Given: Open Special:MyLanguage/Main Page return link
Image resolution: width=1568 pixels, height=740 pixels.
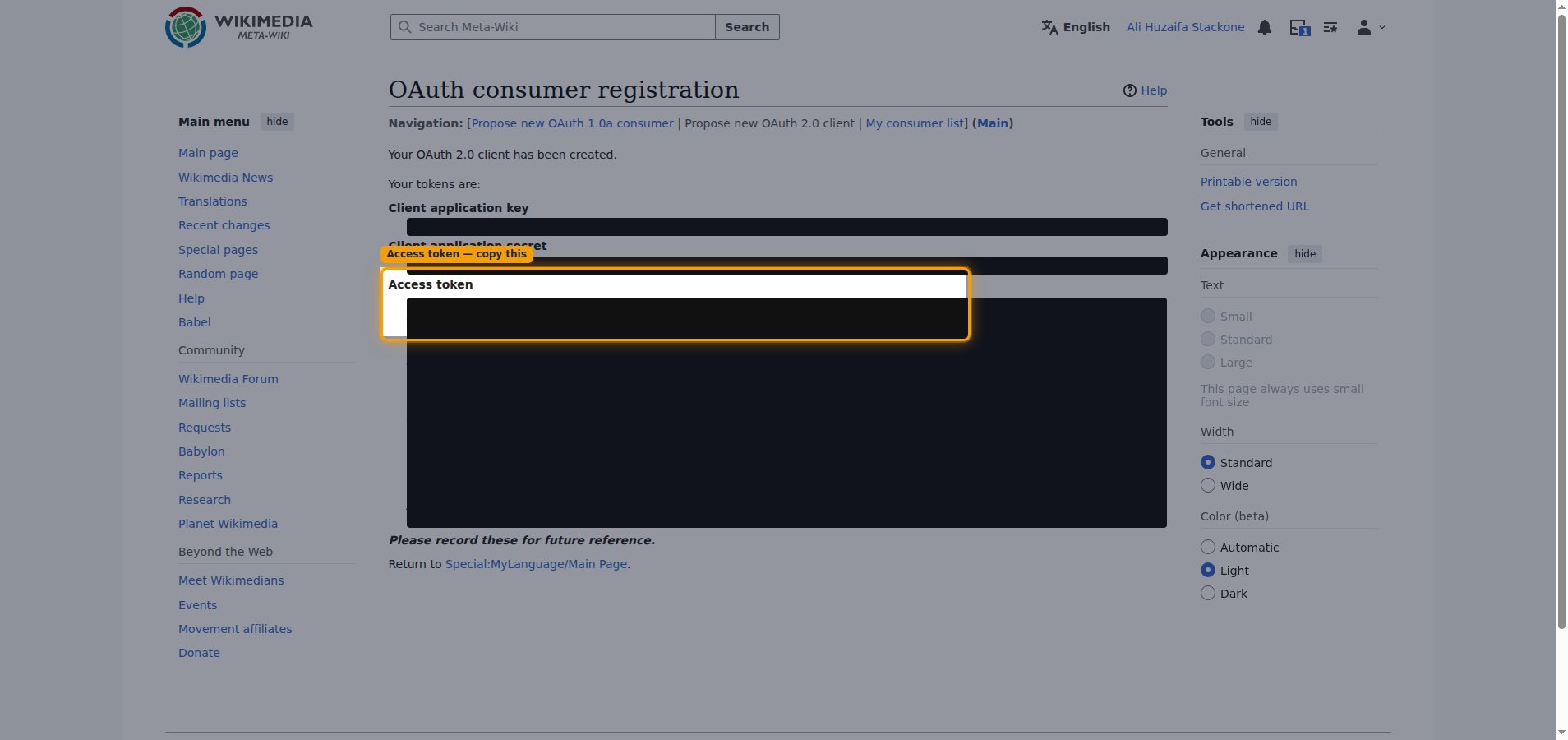Looking at the screenshot, I should click(x=536, y=564).
